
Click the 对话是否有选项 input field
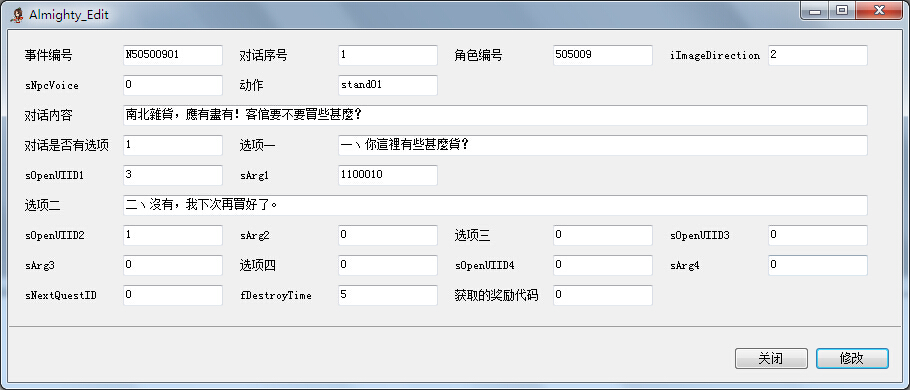173,145
